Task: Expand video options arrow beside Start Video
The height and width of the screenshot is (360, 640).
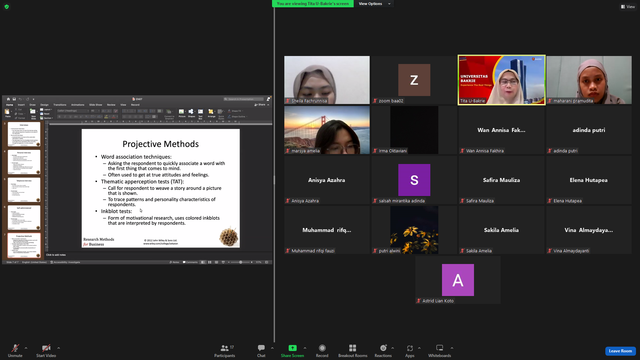Action: pos(58,348)
